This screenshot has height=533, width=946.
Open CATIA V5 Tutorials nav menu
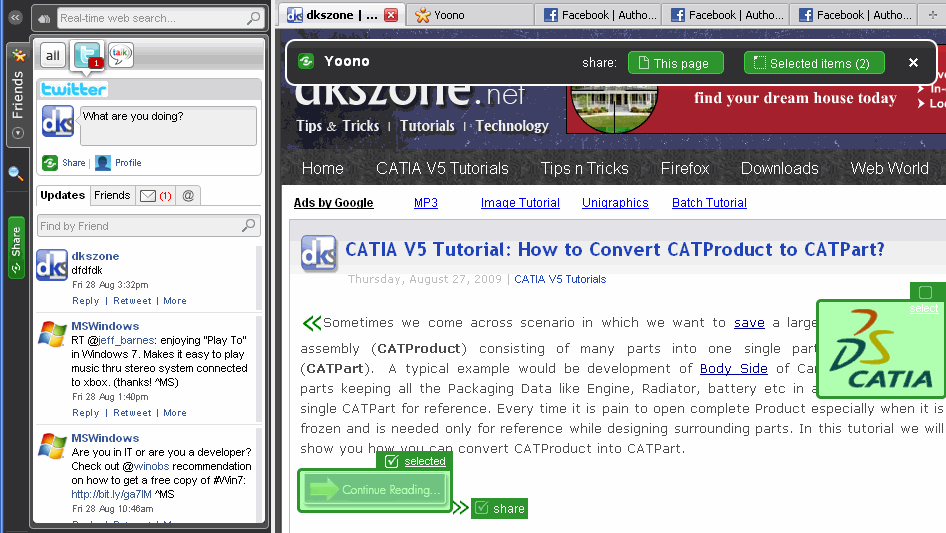coord(442,168)
